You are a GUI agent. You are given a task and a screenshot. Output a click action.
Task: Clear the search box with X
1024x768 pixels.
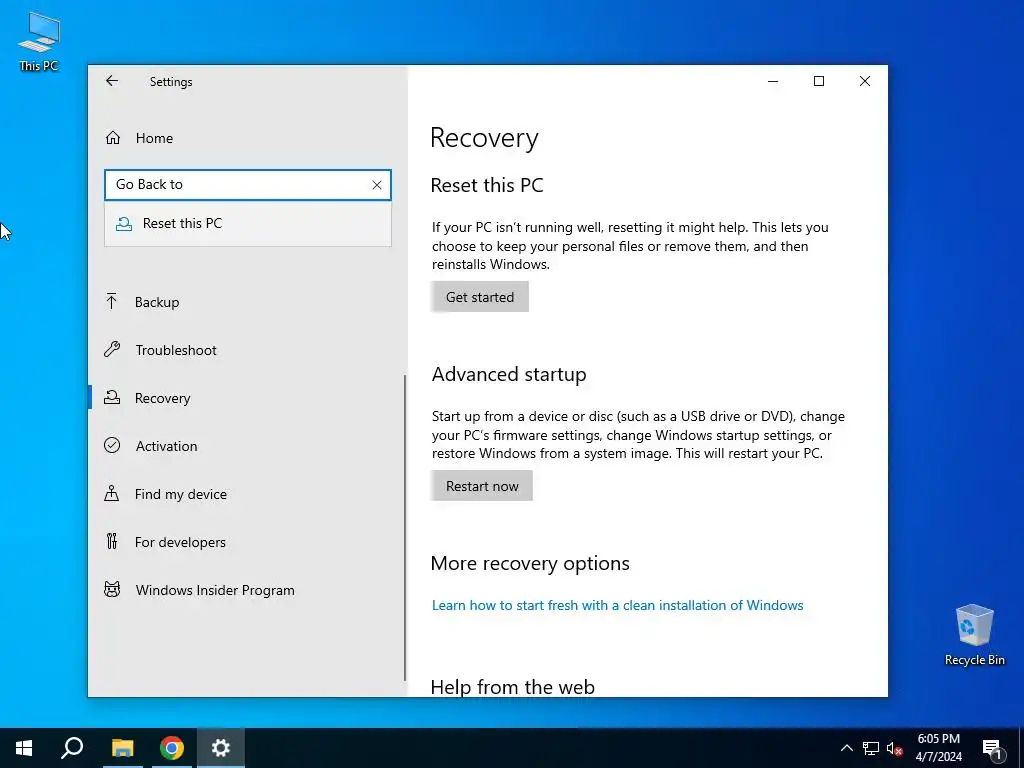click(377, 185)
